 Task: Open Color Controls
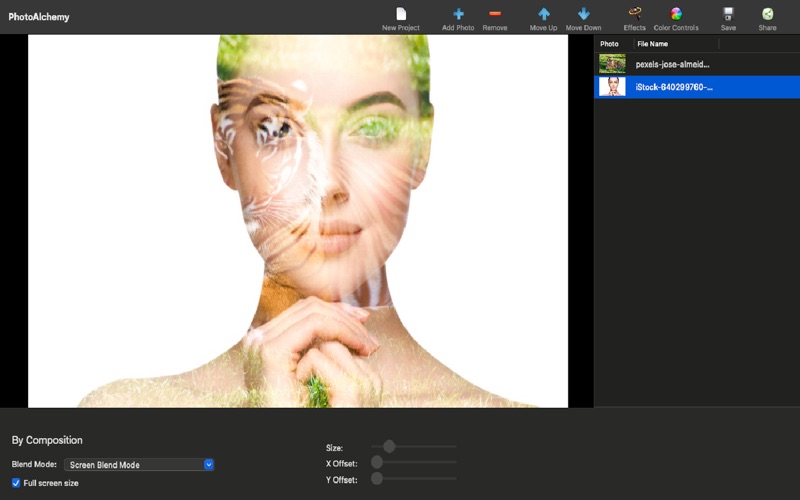[x=676, y=14]
